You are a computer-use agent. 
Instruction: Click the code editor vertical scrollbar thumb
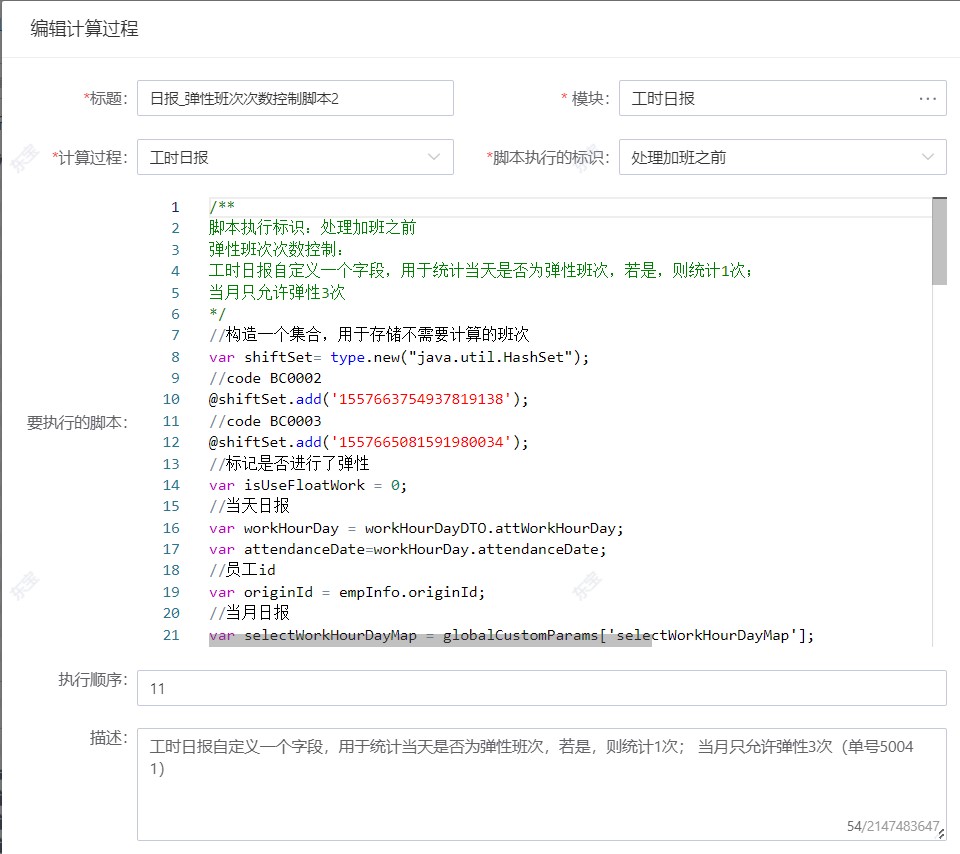point(939,241)
